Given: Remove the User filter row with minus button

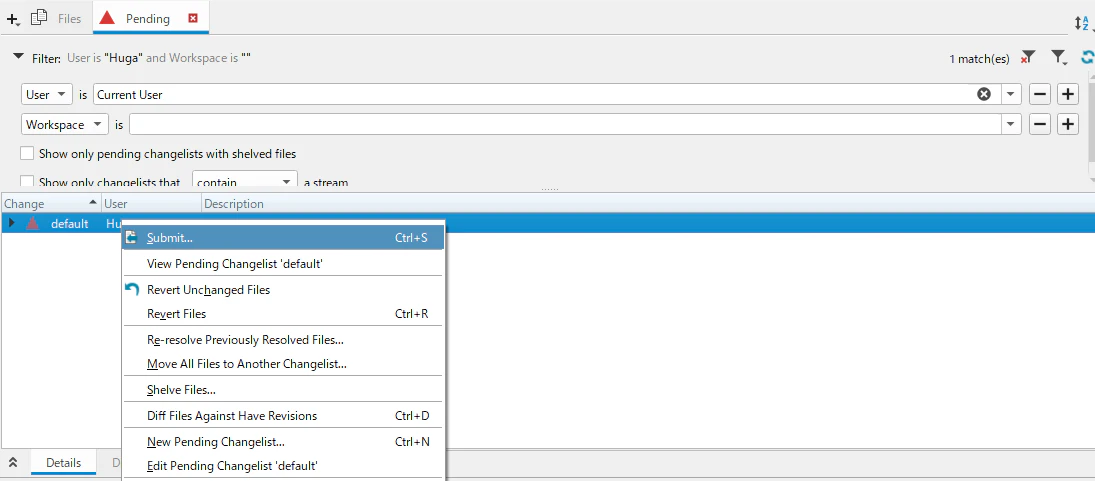Looking at the screenshot, I should tap(1040, 94).
